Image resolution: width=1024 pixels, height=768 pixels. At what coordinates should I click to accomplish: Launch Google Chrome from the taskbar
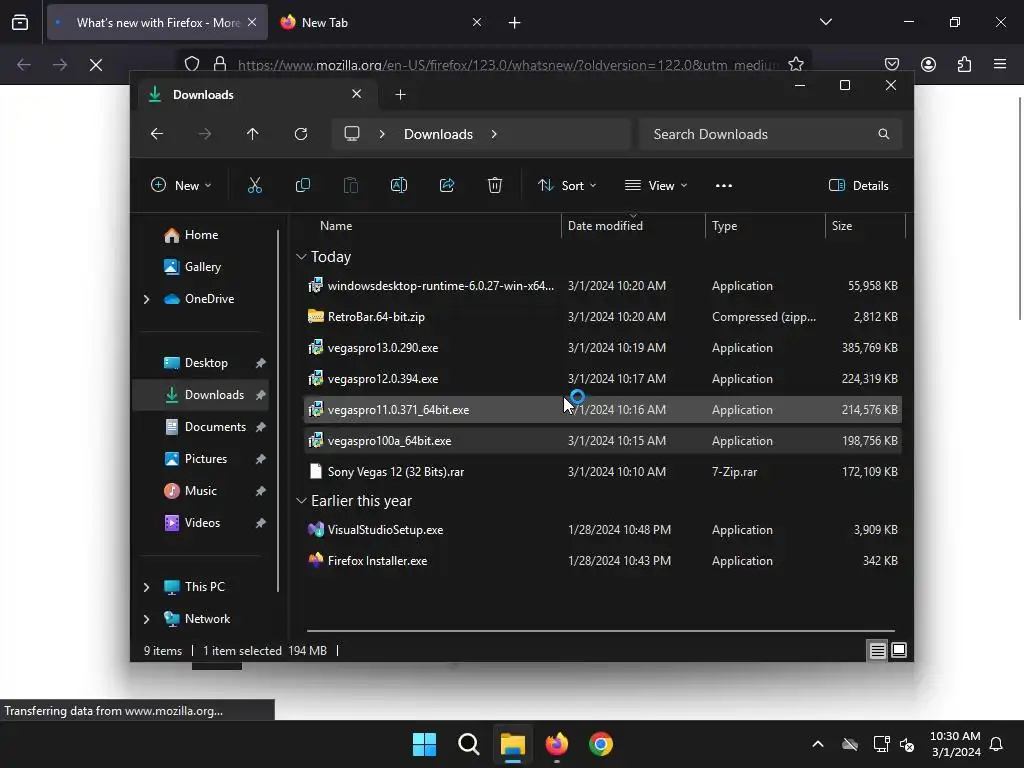click(601, 744)
